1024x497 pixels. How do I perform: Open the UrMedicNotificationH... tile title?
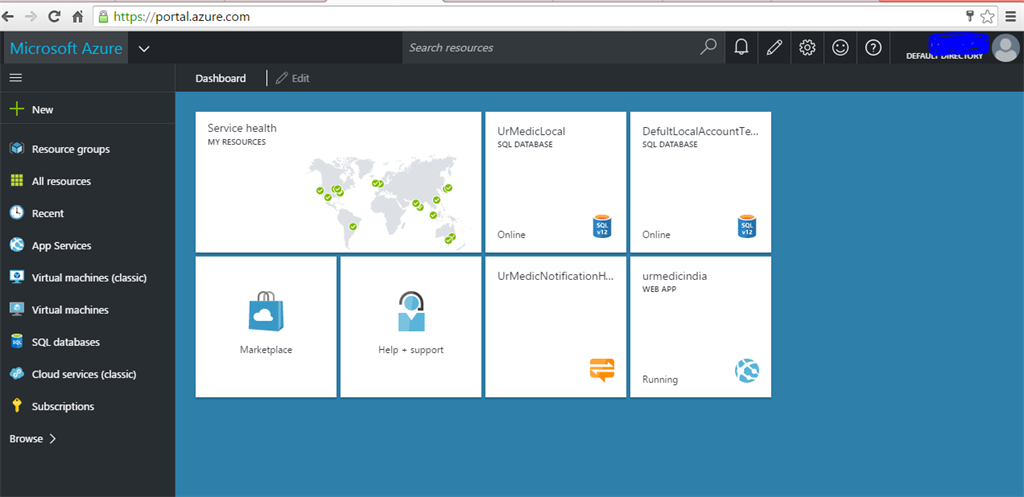tap(556, 276)
